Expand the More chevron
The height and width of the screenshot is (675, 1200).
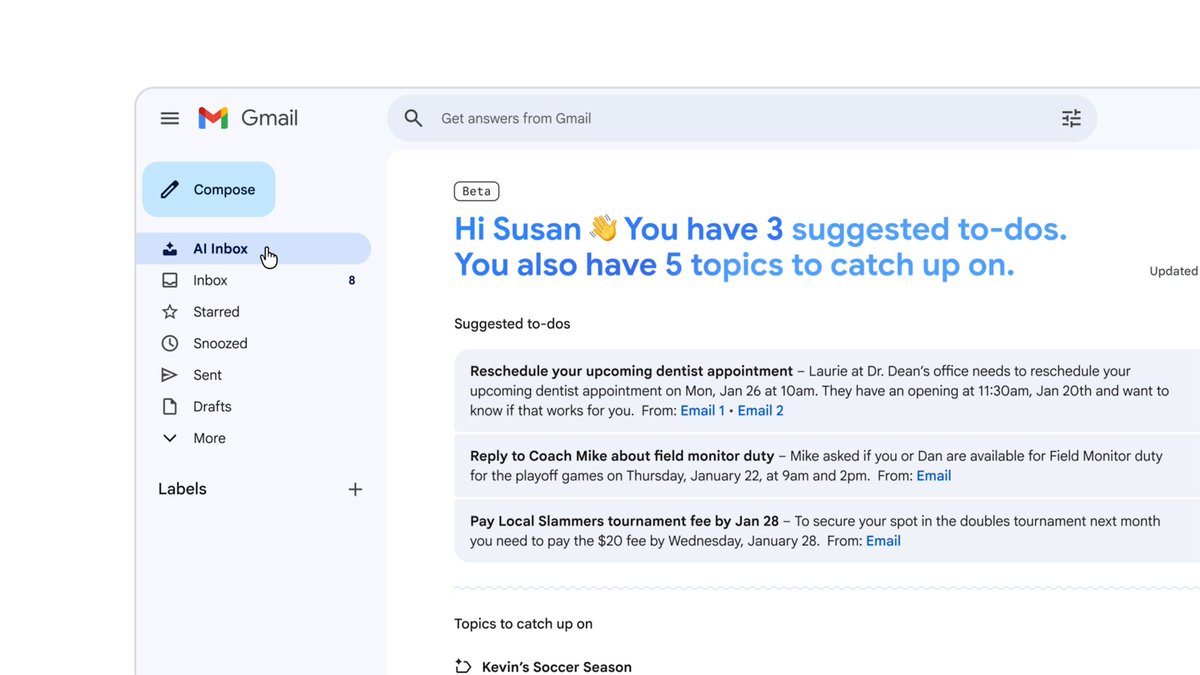click(170, 438)
